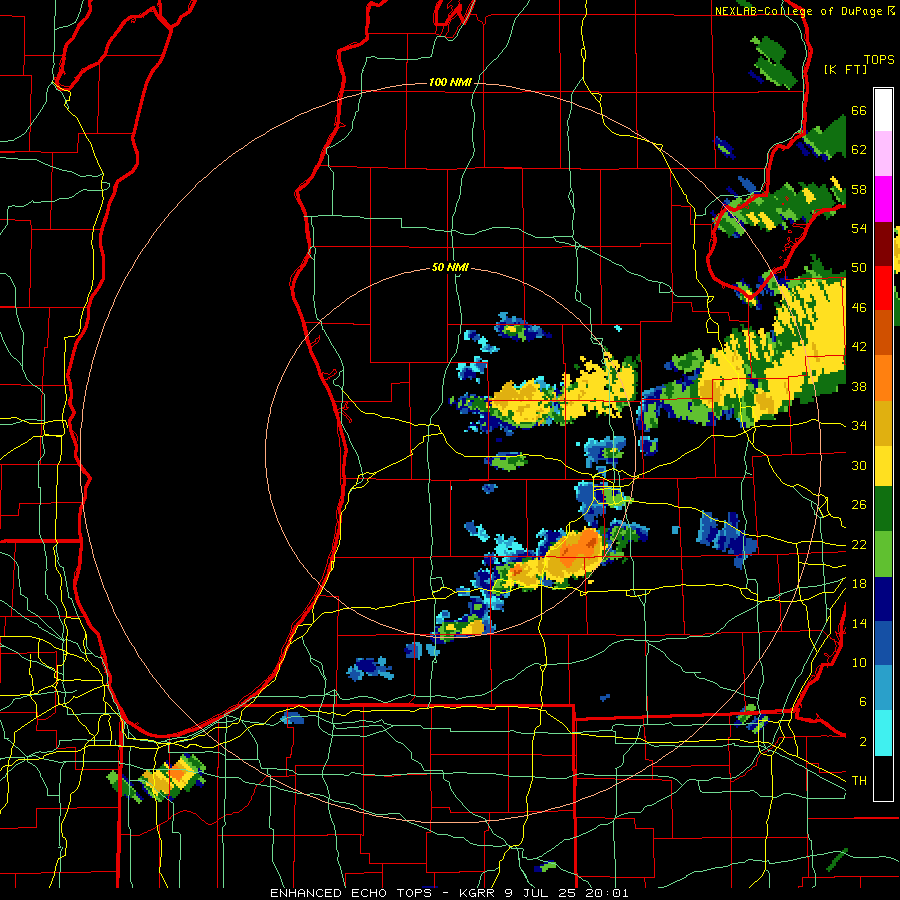
Task: Select legend value 6
Action: coord(863,702)
